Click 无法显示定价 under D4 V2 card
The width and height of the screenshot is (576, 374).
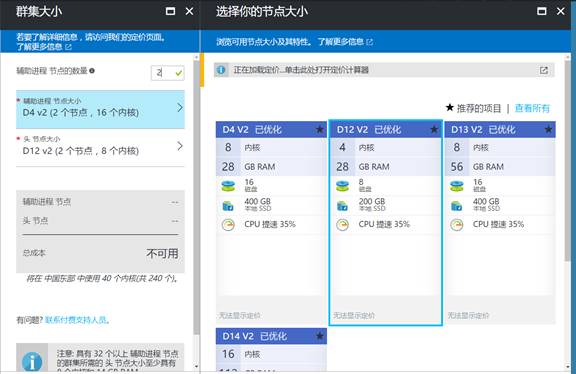tap(240, 315)
